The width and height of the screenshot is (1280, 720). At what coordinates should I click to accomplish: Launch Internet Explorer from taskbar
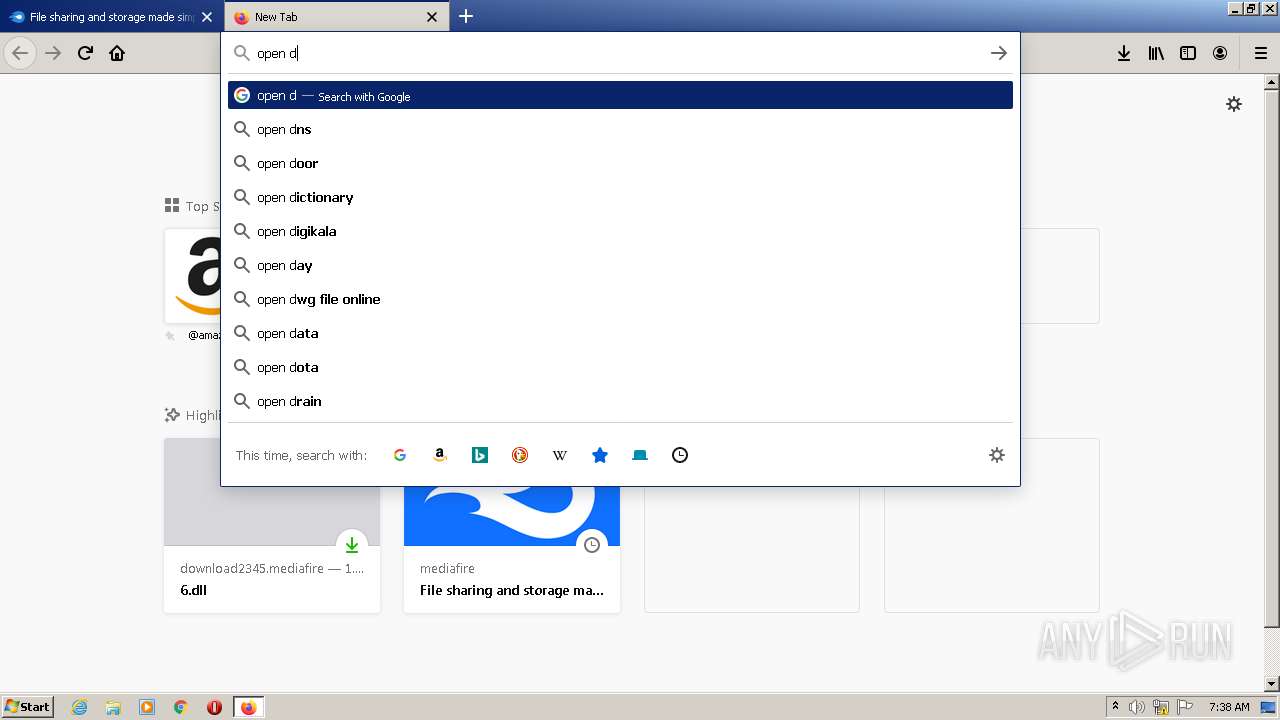pyautogui.click(x=80, y=707)
